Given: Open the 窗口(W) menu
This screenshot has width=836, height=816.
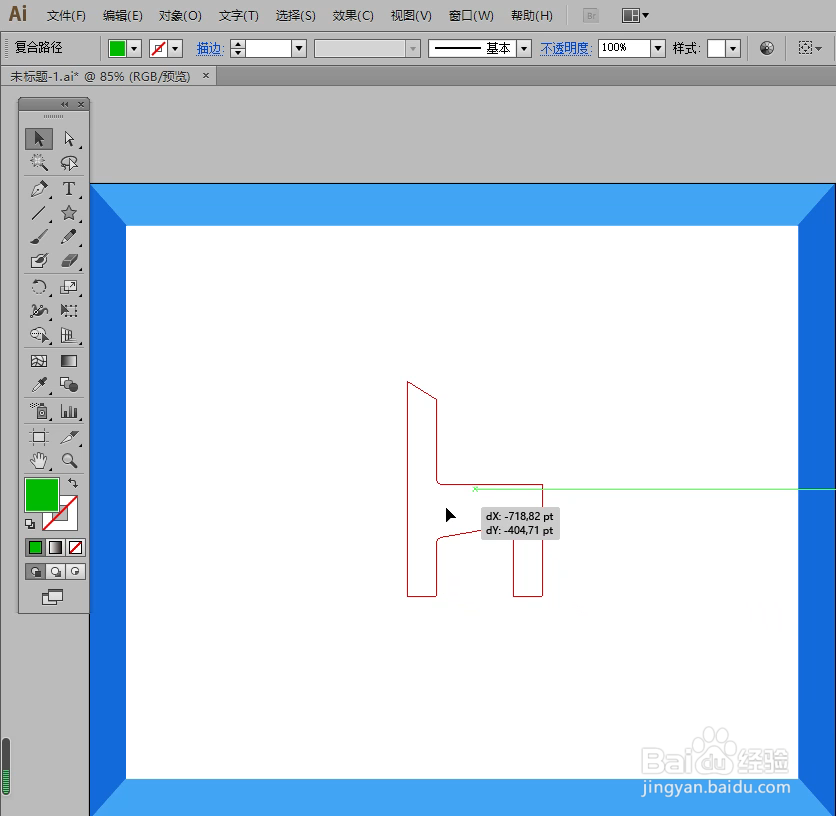Looking at the screenshot, I should (471, 16).
